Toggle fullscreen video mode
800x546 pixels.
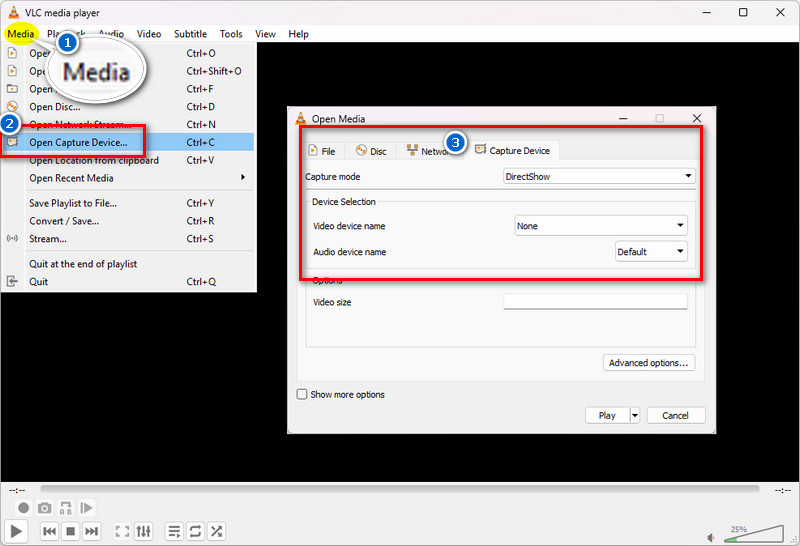pos(122,531)
